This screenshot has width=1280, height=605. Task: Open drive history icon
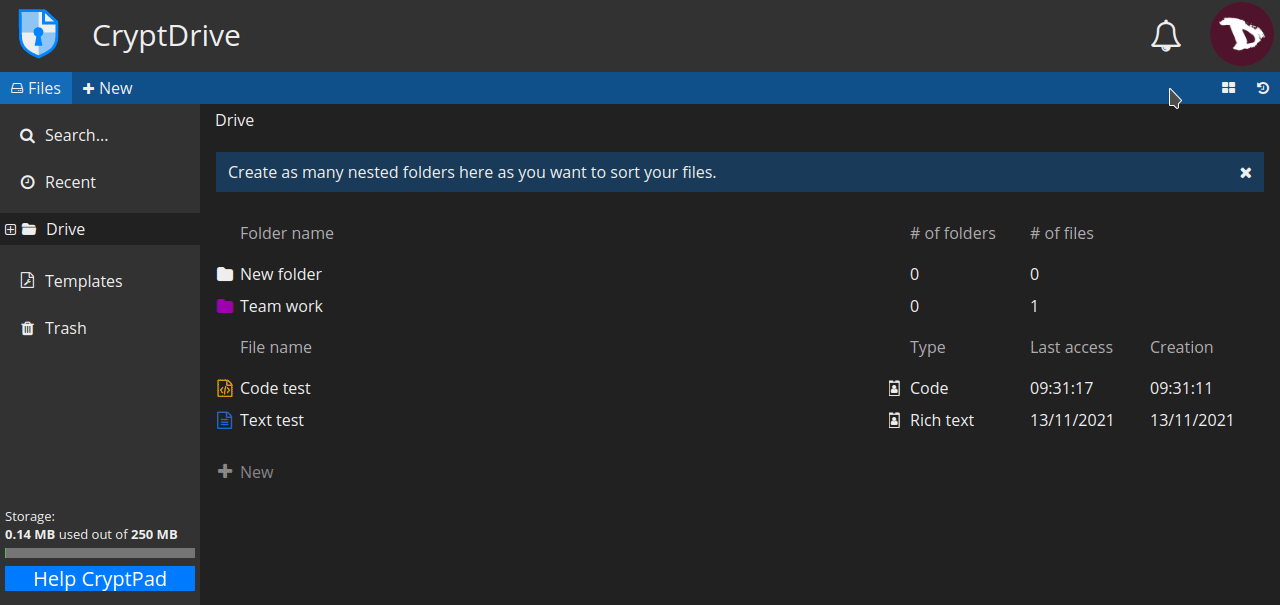[x=1263, y=88]
